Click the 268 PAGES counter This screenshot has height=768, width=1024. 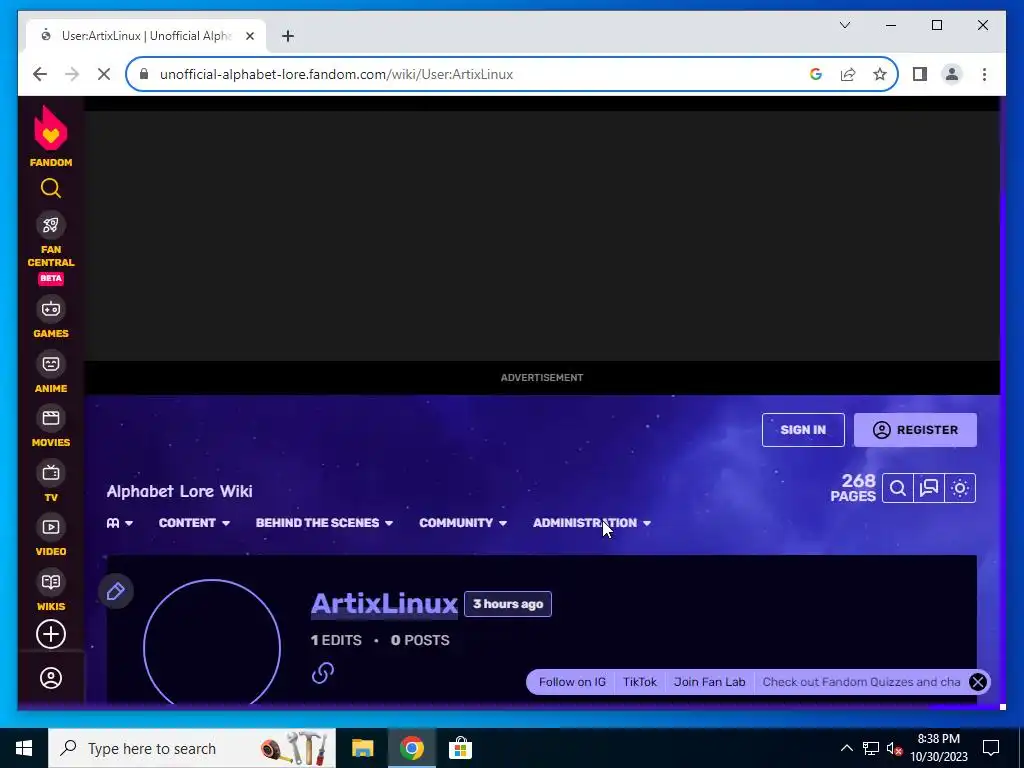[853, 488]
